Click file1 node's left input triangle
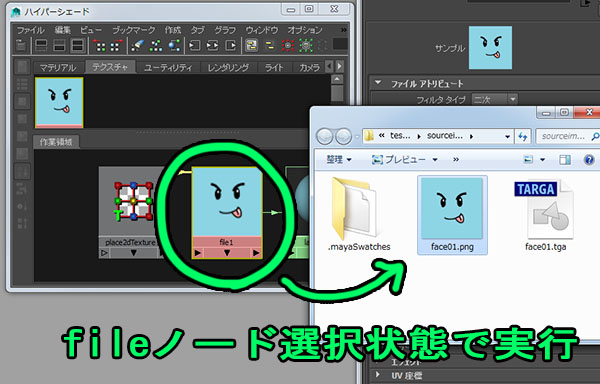The image size is (600, 384). 197,253
